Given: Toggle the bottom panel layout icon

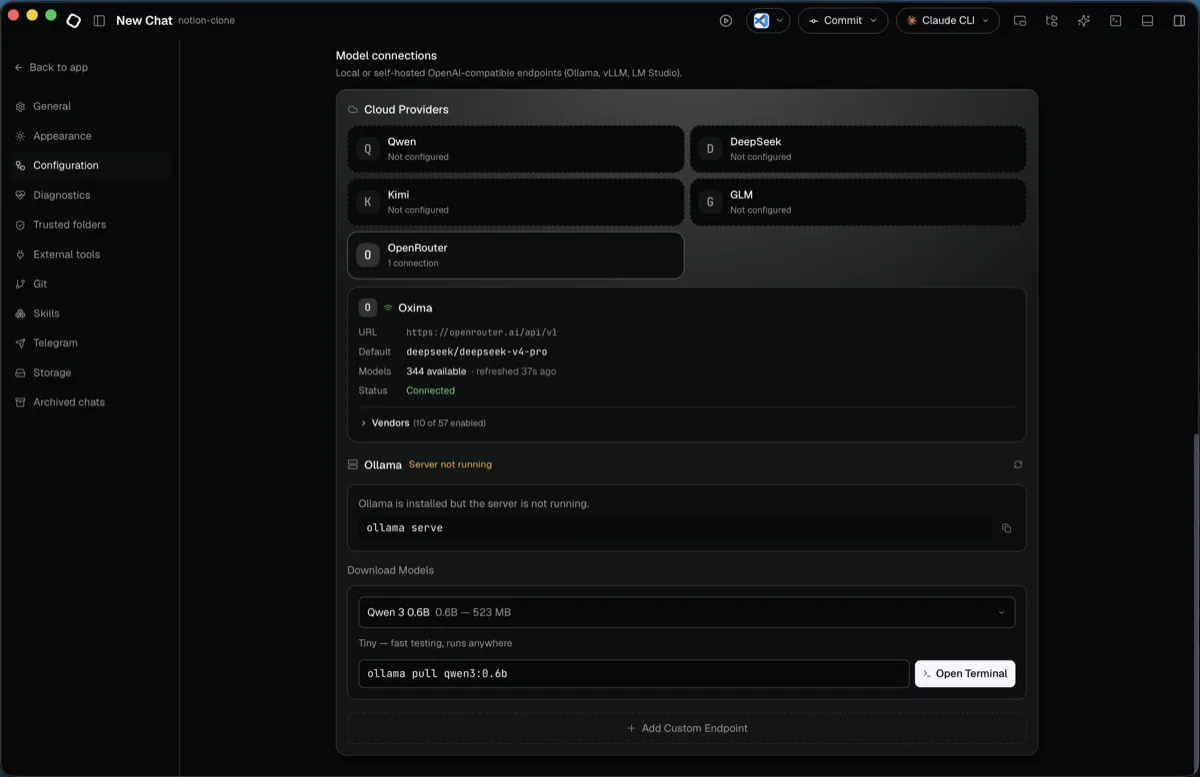Looking at the screenshot, I should click(1148, 20).
